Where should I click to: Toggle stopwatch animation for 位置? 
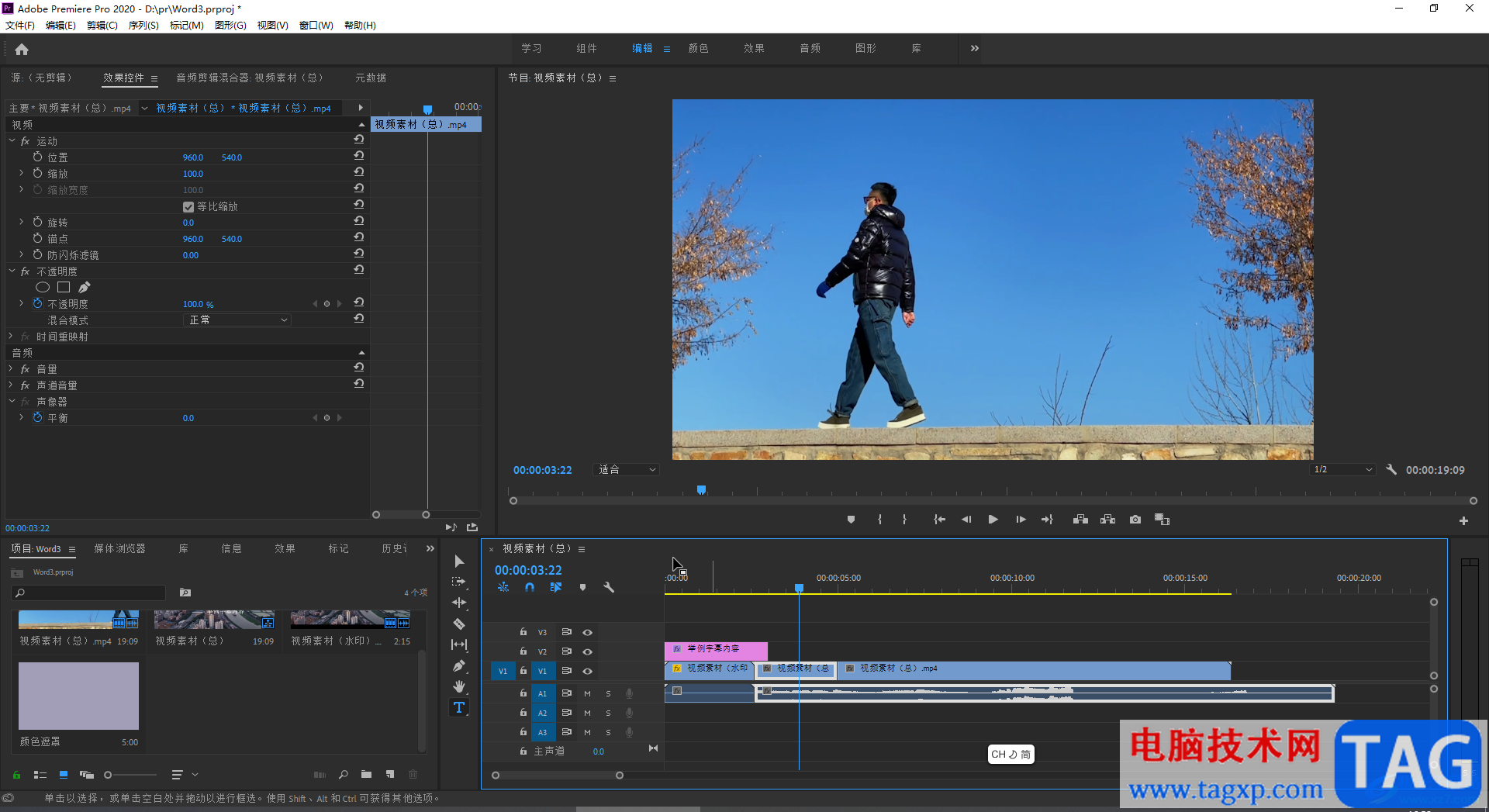37,157
